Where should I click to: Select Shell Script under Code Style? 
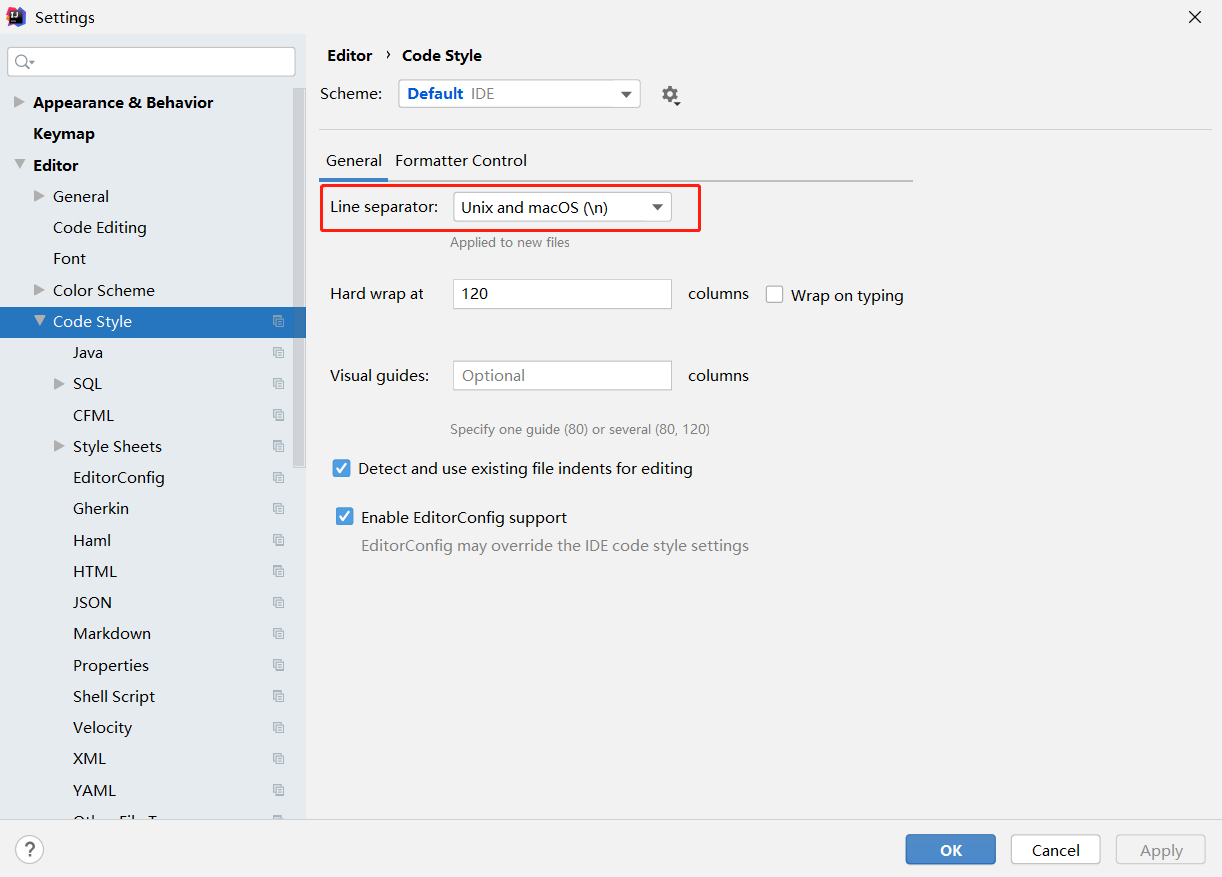114,697
